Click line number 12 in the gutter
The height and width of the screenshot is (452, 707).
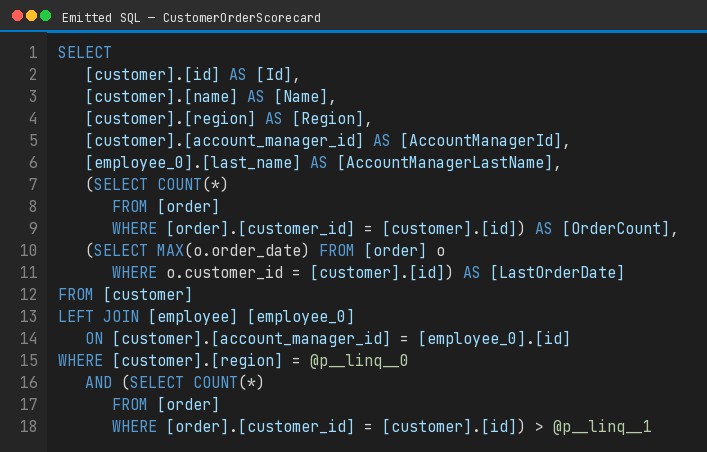click(x=28, y=295)
